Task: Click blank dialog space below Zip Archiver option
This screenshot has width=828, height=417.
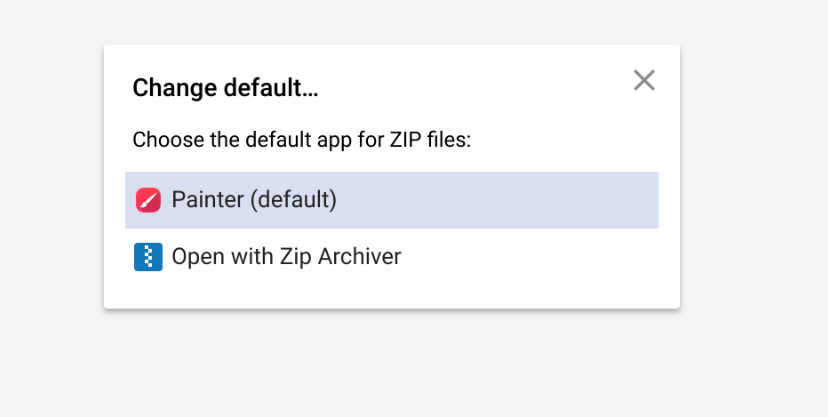Action: [390, 293]
